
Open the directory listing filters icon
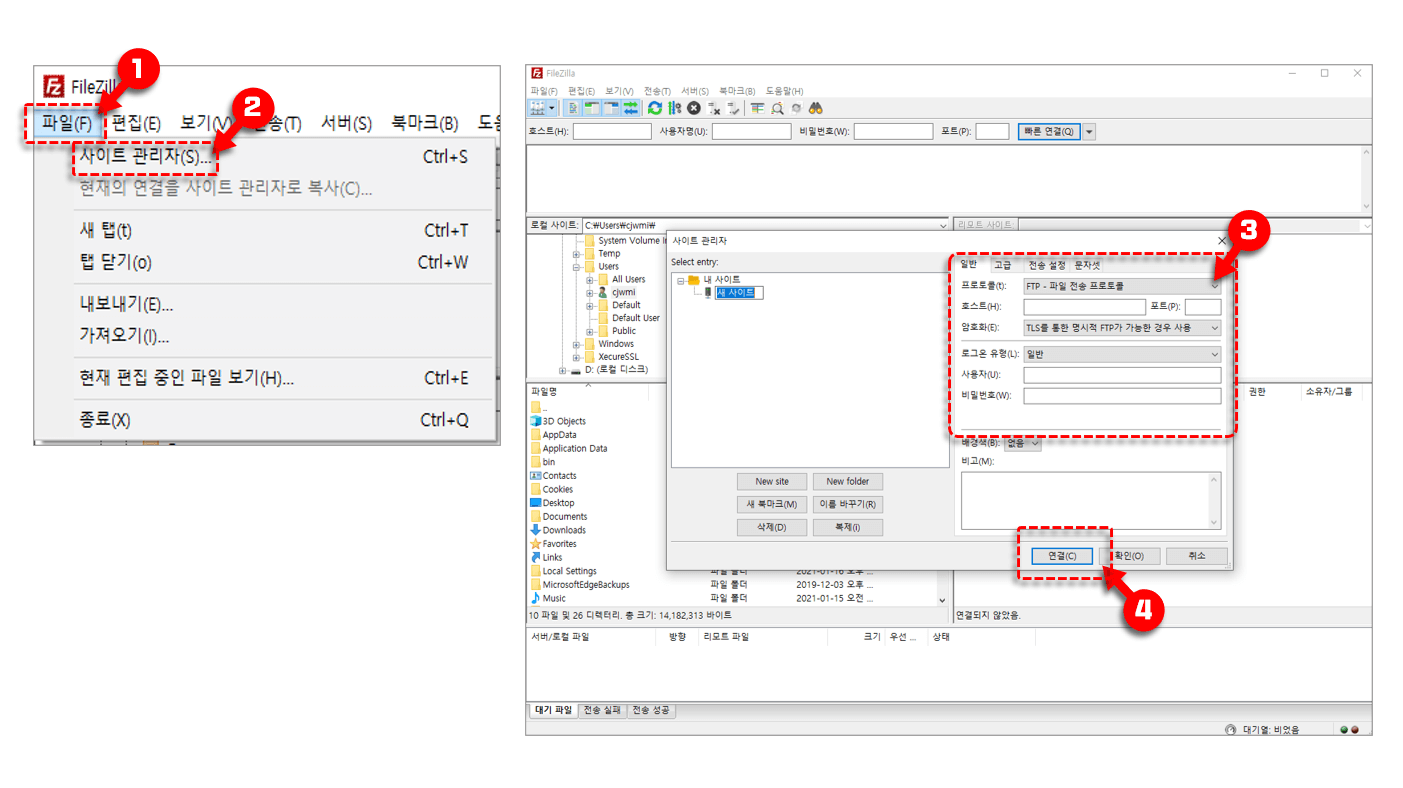click(x=758, y=108)
